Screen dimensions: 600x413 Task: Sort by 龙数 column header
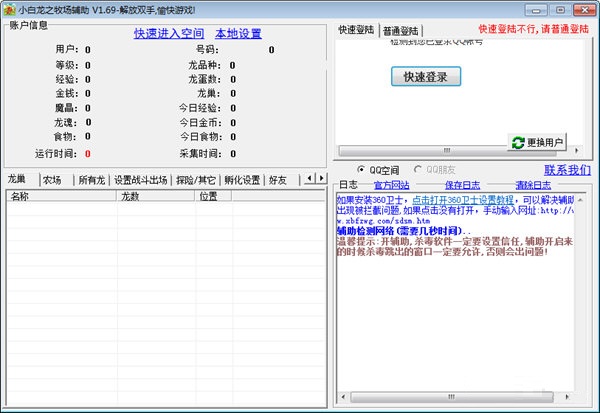[155, 196]
